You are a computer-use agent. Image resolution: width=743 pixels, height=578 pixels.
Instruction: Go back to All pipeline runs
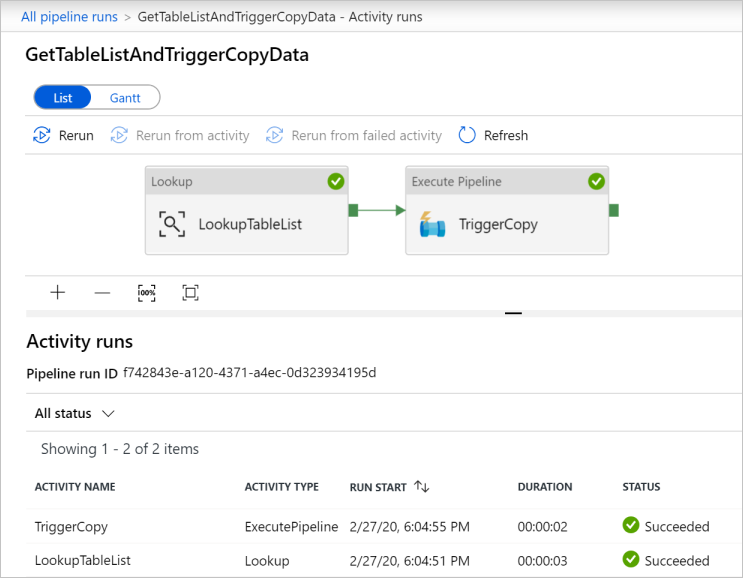pos(69,17)
